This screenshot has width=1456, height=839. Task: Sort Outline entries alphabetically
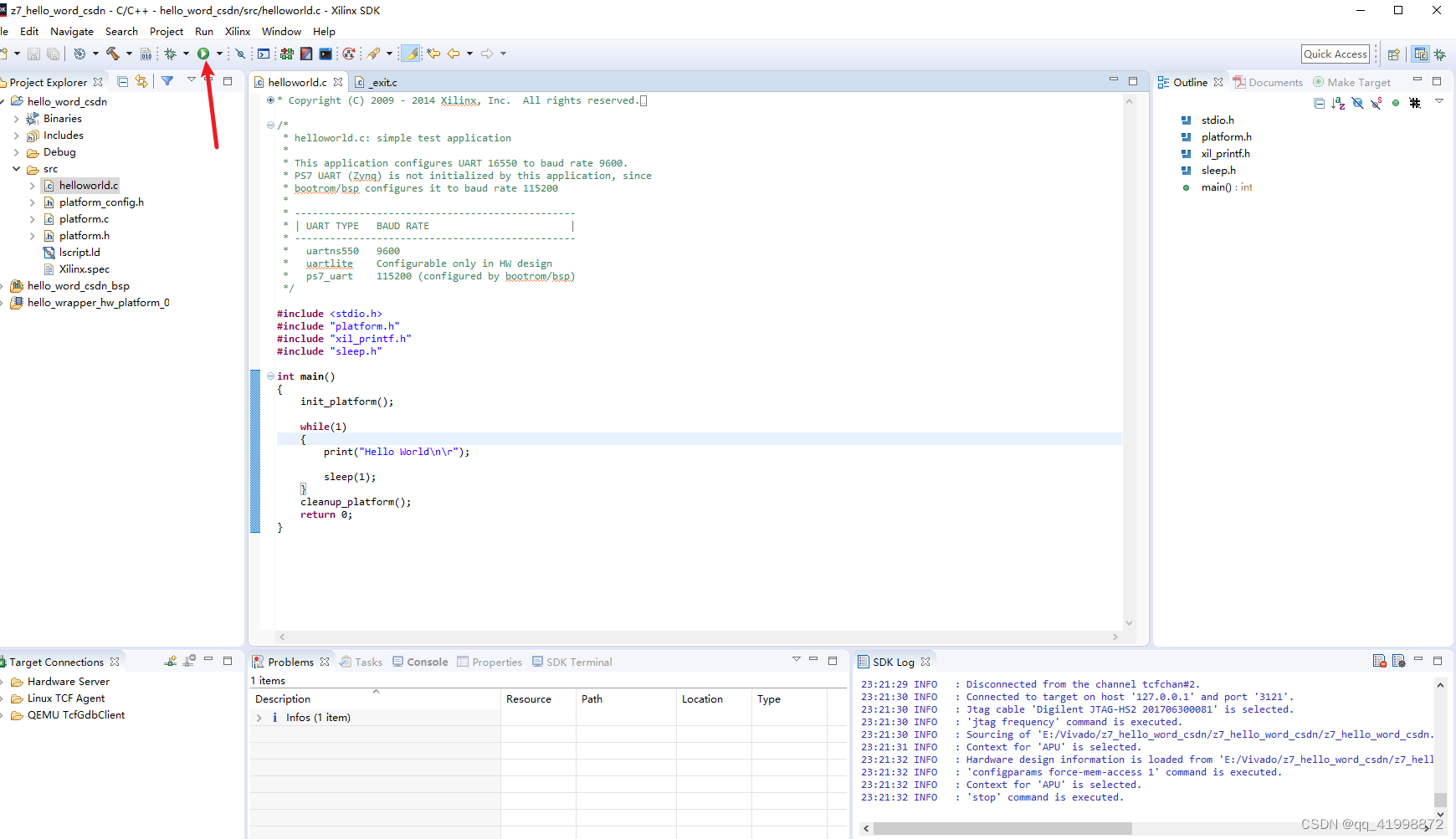click(x=1337, y=103)
